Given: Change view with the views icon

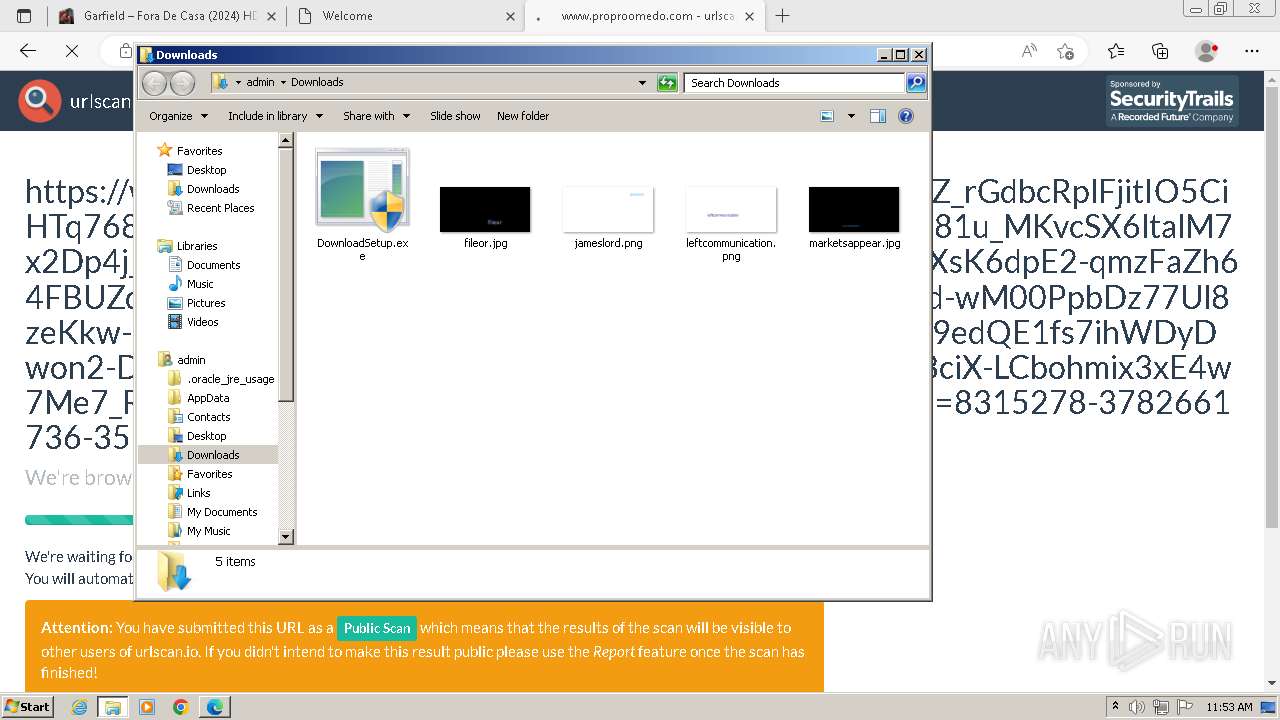Looking at the screenshot, I should coord(827,116).
